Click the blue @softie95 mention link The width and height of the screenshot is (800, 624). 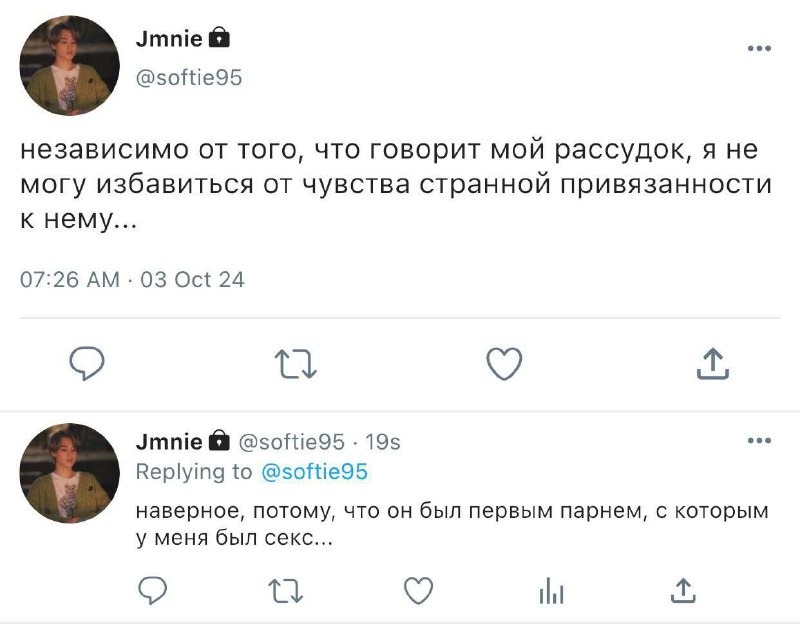click(x=314, y=471)
